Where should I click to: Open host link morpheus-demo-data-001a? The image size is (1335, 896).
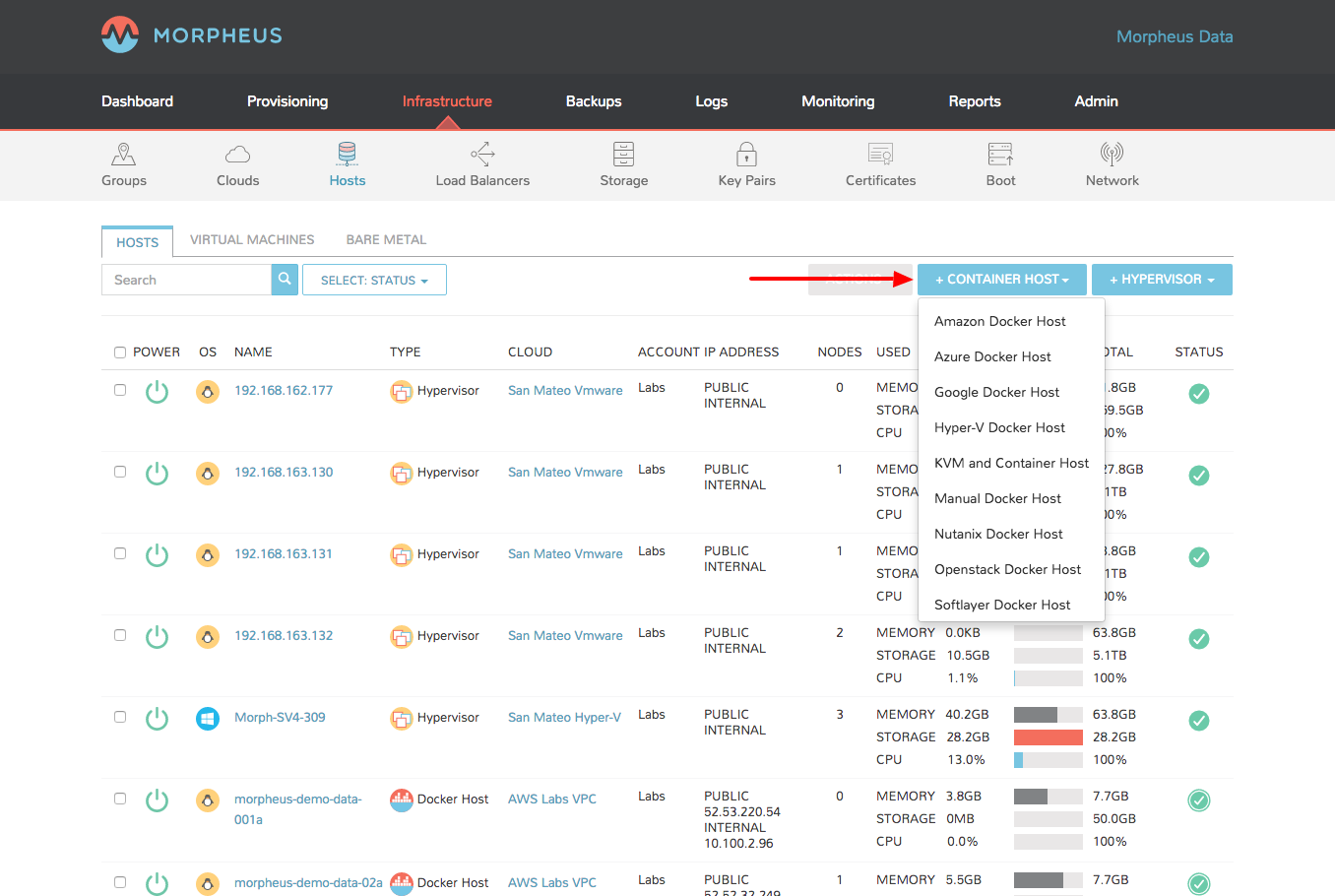297,808
